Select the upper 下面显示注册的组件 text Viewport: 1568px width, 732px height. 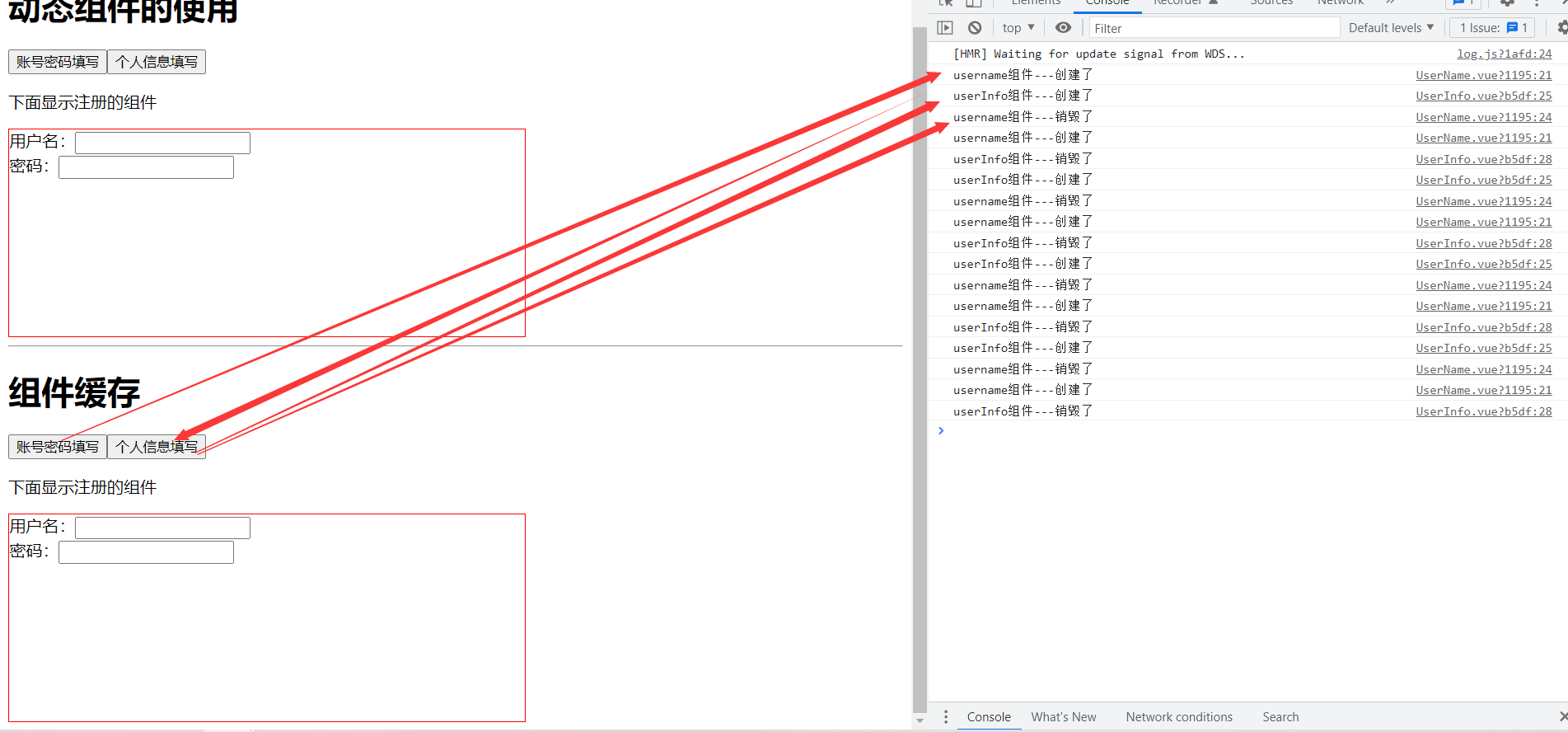click(82, 102)
